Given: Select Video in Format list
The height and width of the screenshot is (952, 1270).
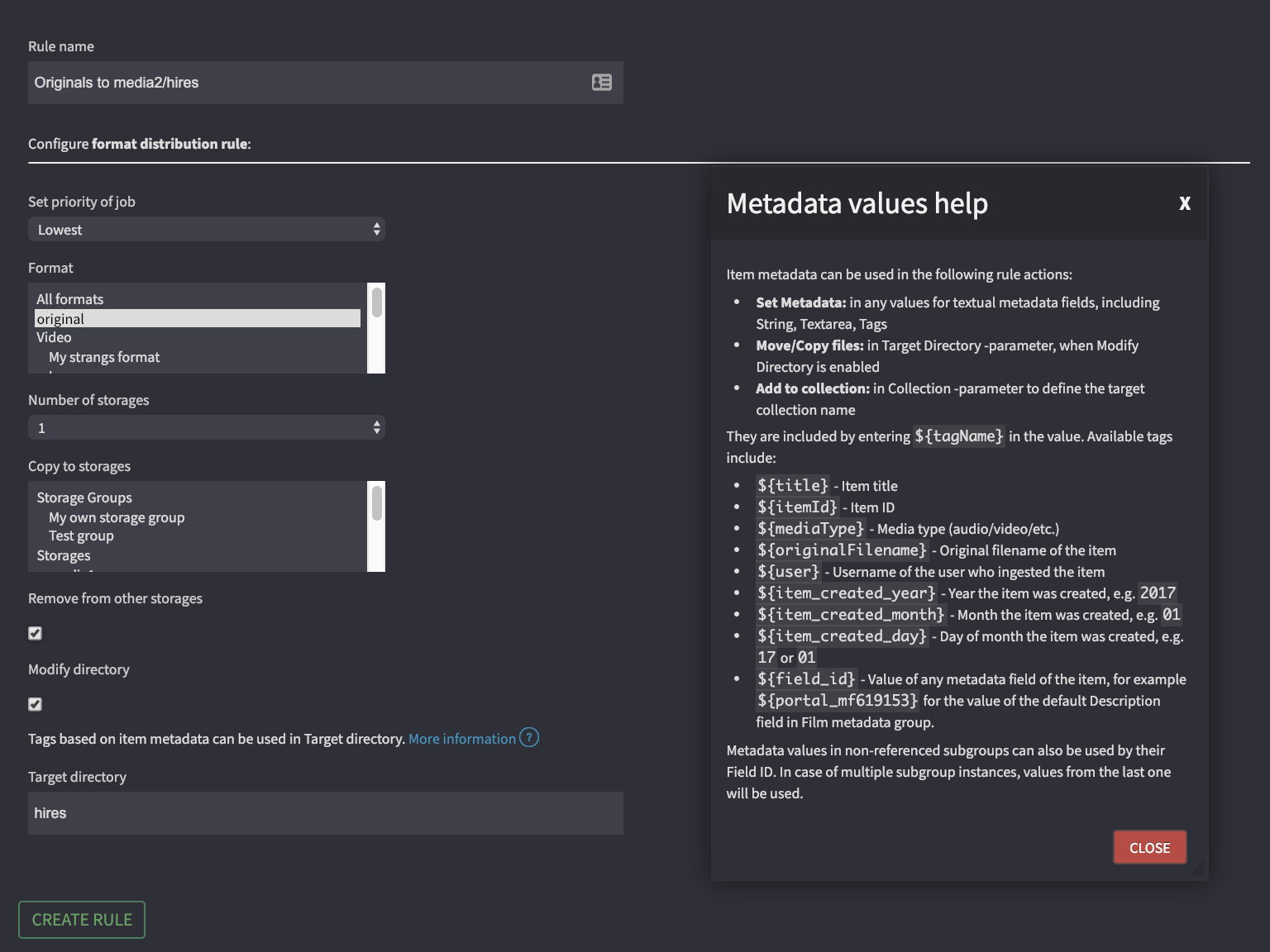Looking at the screenshot, I should point(198,337).
